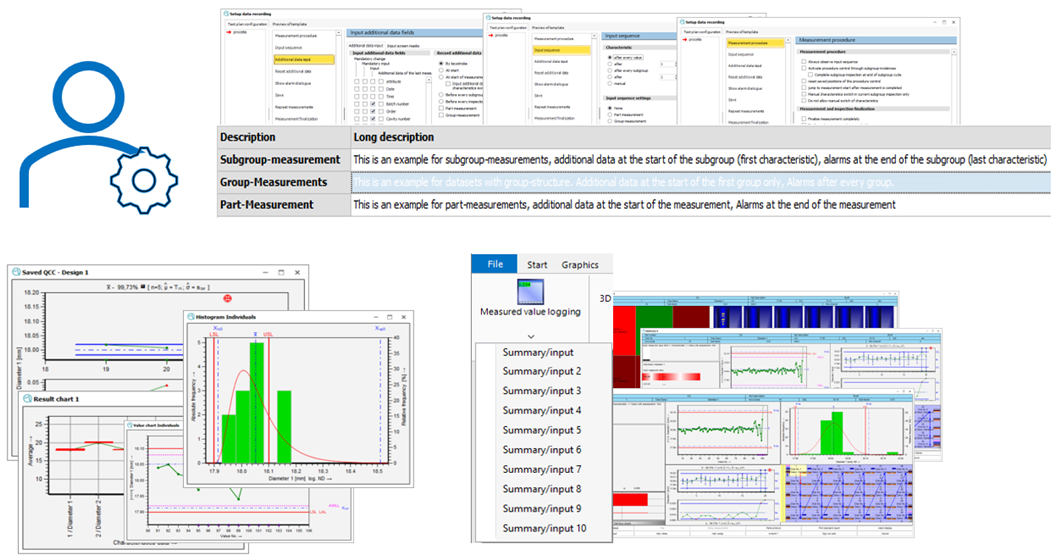
Task: Choose Summary/input 4 from the menu
Action: [541, 411]
